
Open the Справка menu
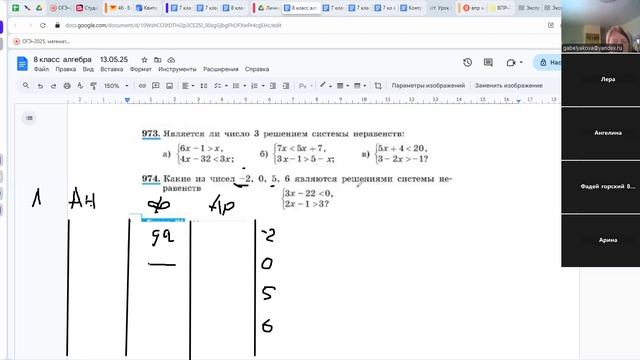pos(257,69)
